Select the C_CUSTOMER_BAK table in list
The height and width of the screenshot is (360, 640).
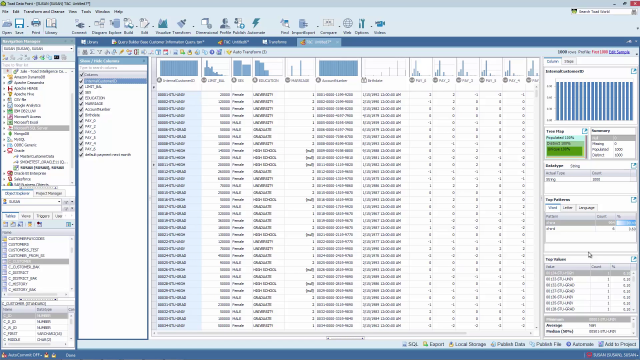(x=24, y=267)
